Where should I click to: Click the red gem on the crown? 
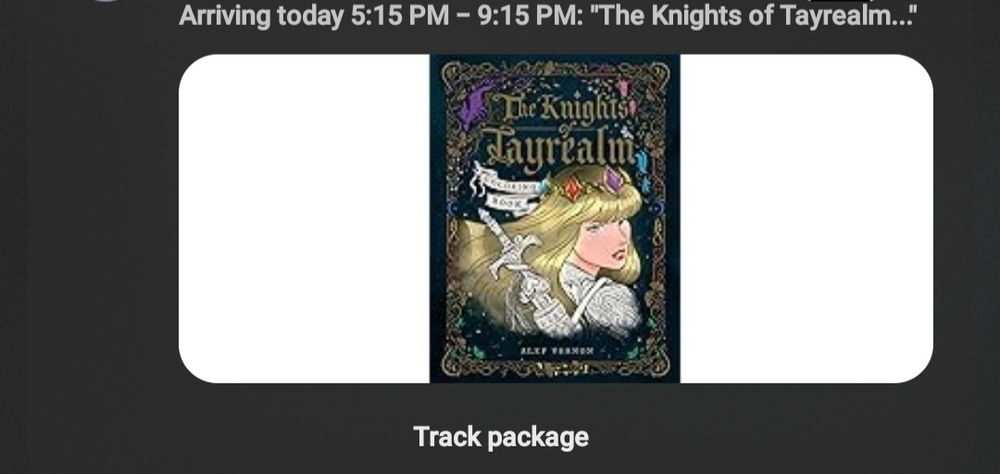pos(573,188)
